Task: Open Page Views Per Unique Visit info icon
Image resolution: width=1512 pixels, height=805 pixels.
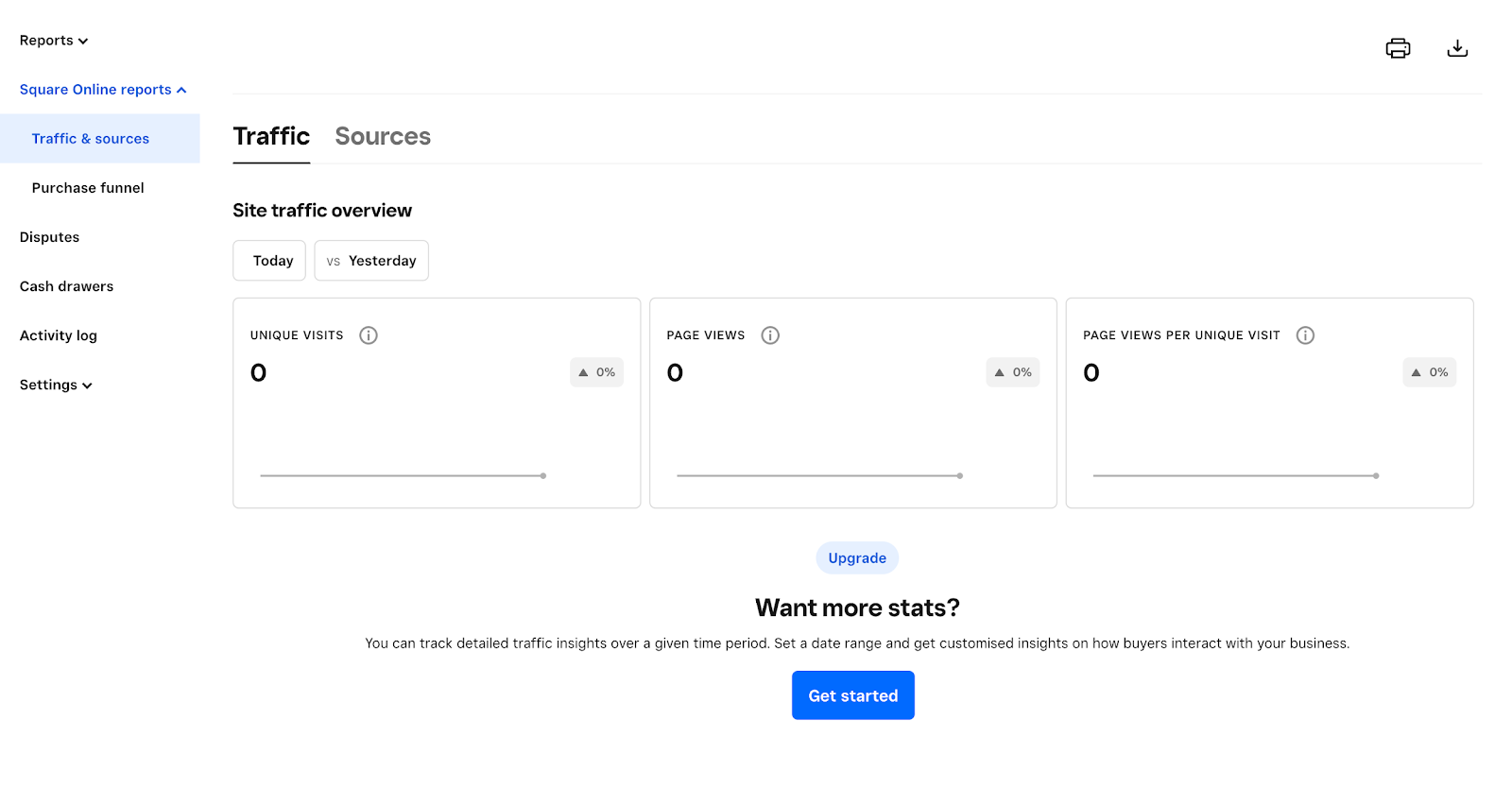Action: [1305, 335]
